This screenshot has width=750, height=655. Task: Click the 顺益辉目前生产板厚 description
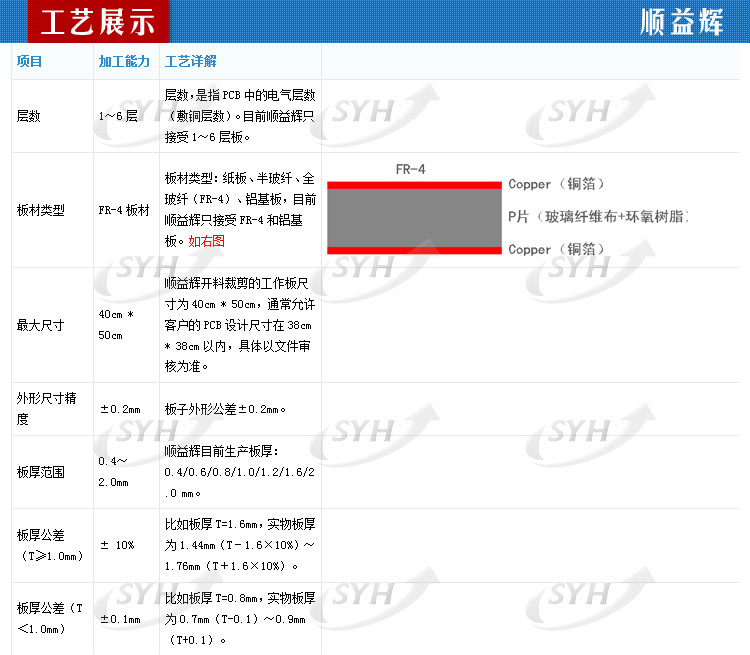click(x=240, y=472)
